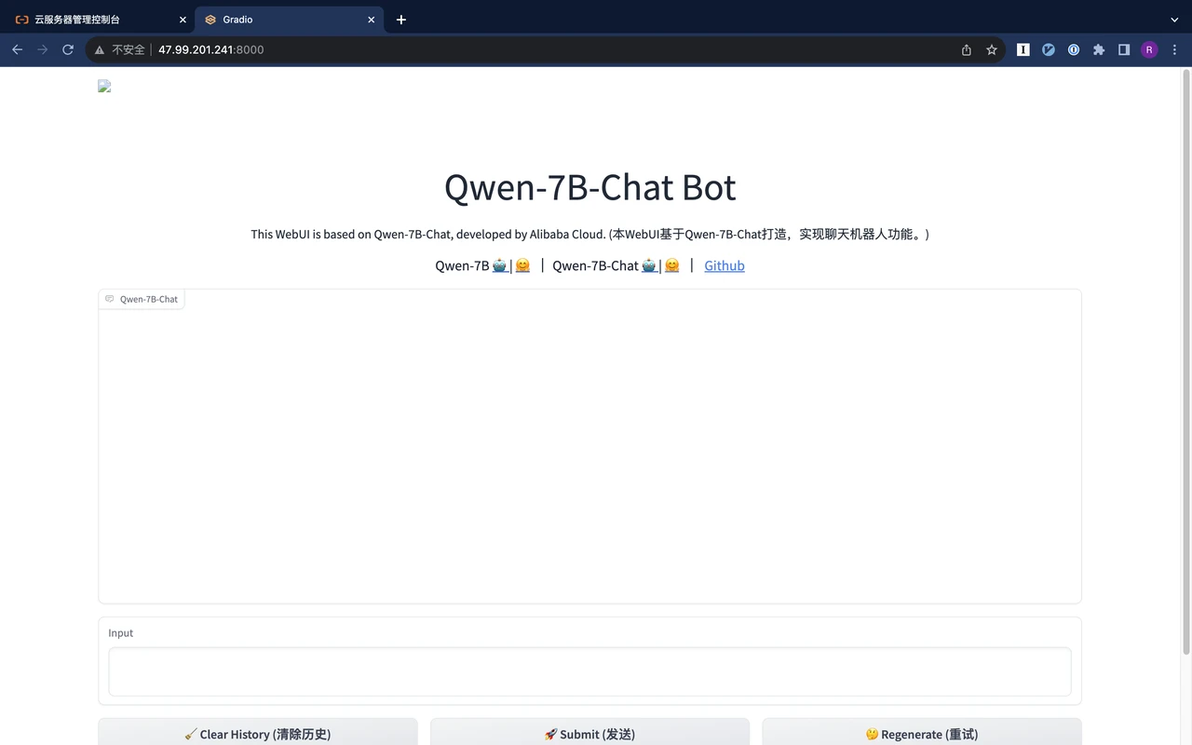Close the Gradio tab
The width and height of the screenshot is (1192, 745).
coord(371,20)
